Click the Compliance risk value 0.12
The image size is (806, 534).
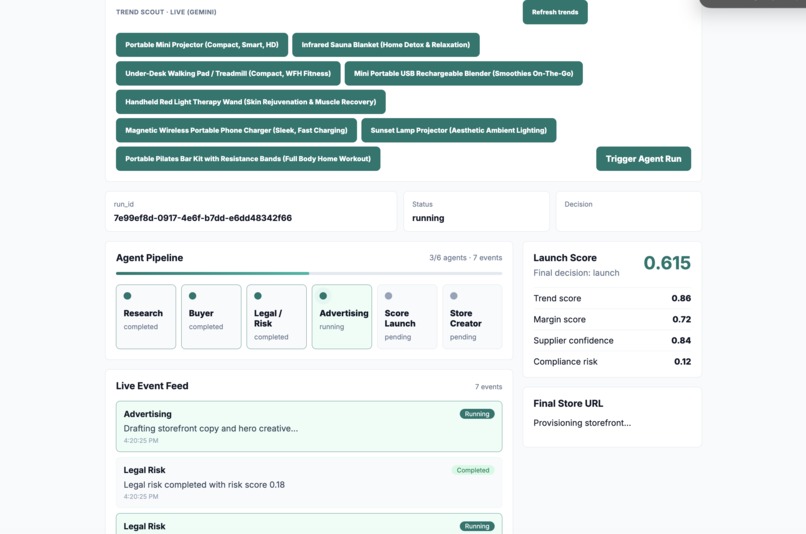tap(683, 362)
